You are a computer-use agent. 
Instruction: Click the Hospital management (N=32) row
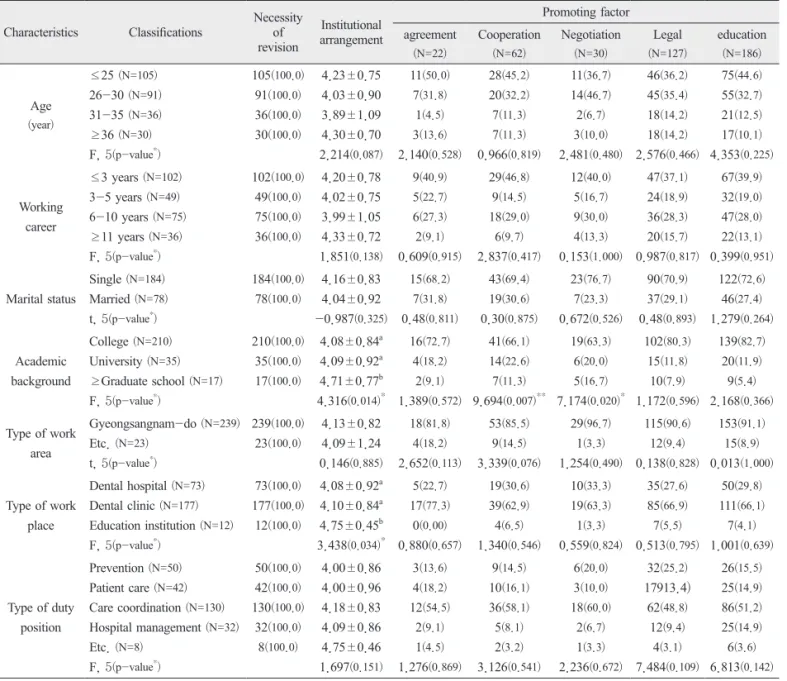[x=392, y=628]
